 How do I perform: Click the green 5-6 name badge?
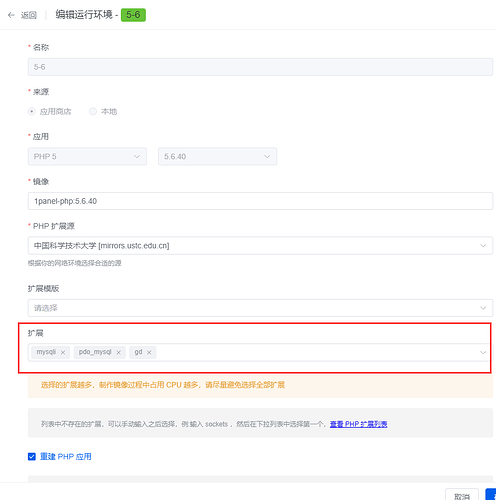133,15
